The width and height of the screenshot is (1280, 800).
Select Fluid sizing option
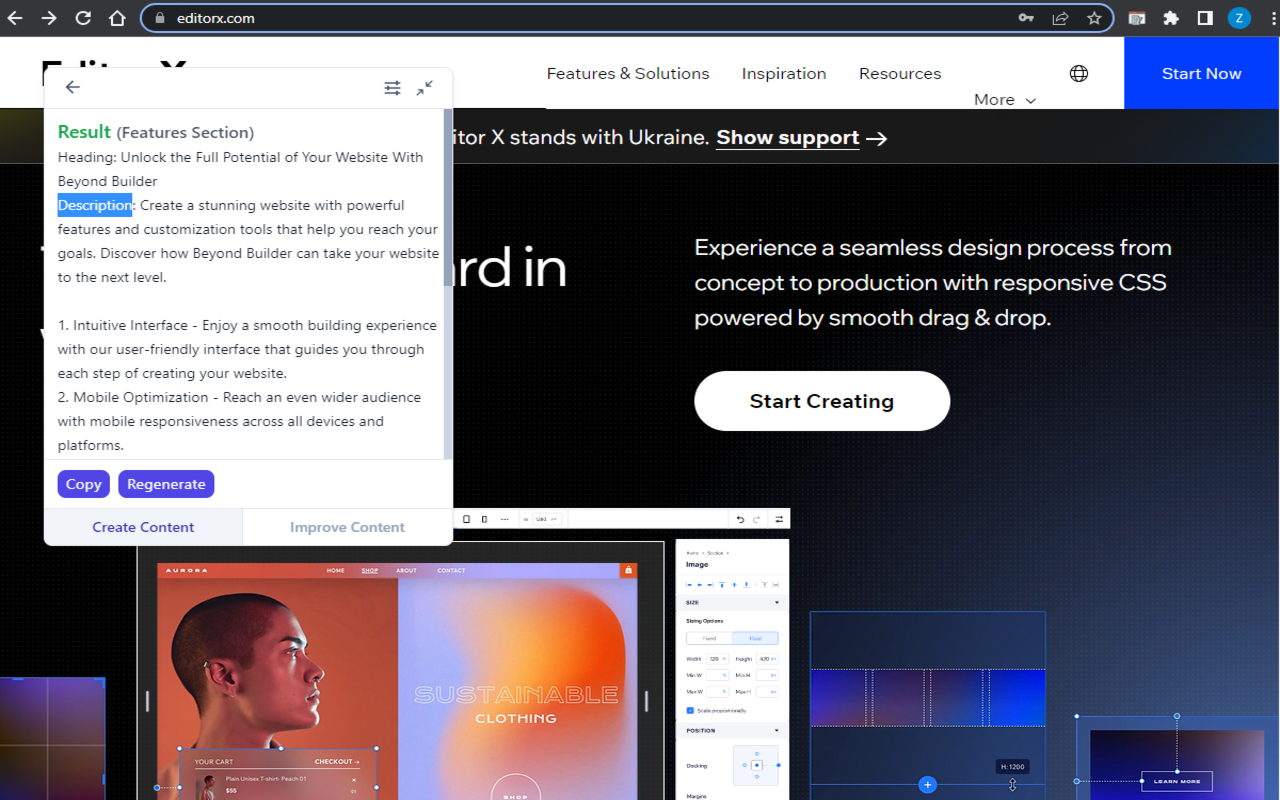[756, 638]
